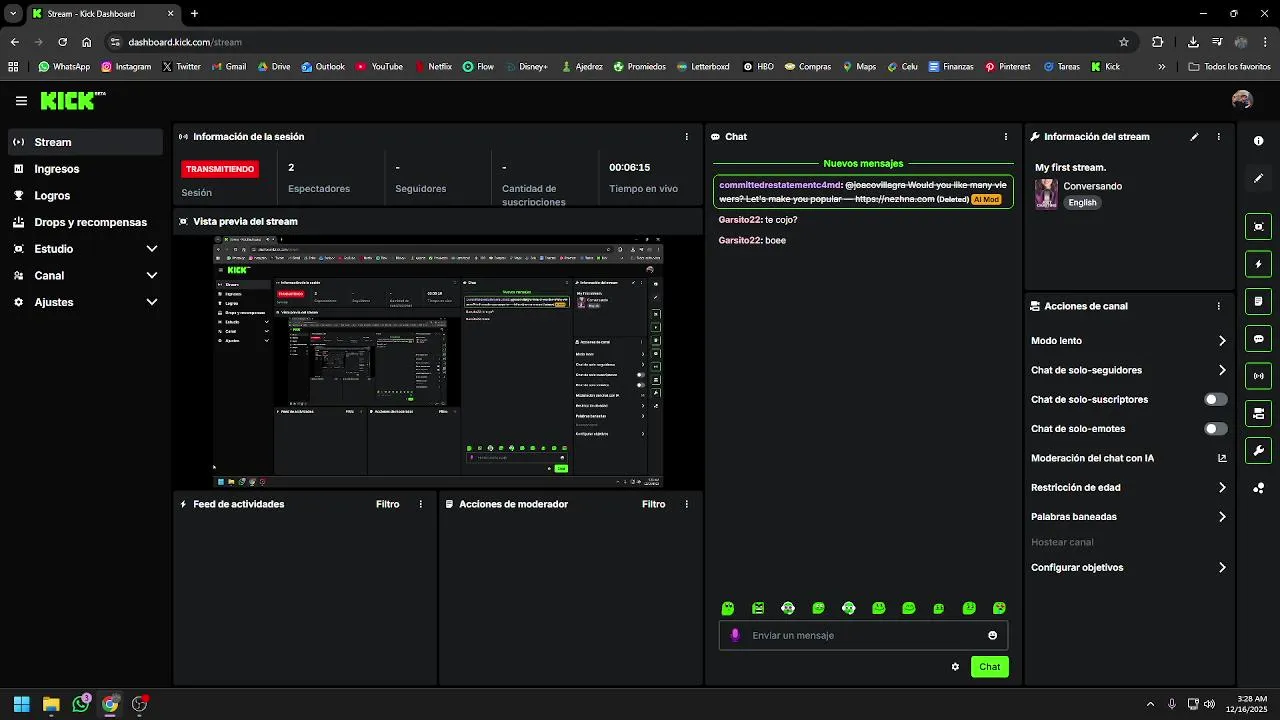Viewport: 1280px width, 720px height.
Task: Open WhatsApp from the taskbar
Action: pyautogui.click(x=81, y=704)
